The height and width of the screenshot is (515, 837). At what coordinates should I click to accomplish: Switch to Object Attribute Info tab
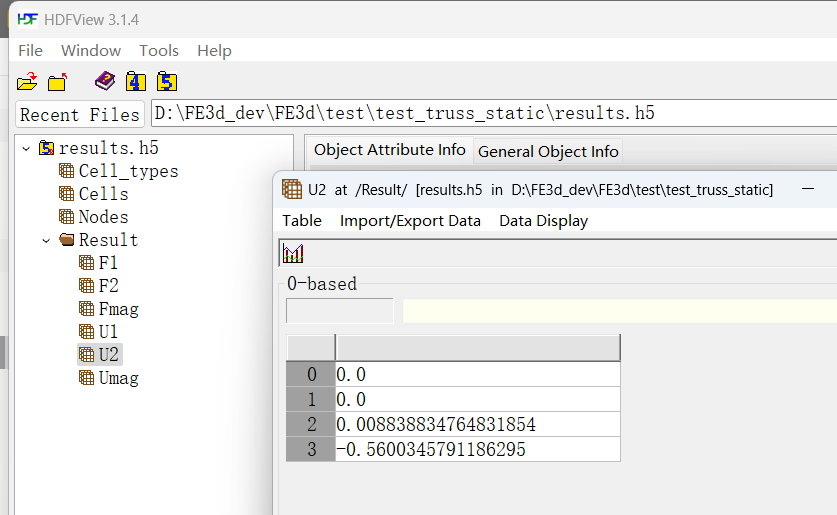click(x=389, y=150)
